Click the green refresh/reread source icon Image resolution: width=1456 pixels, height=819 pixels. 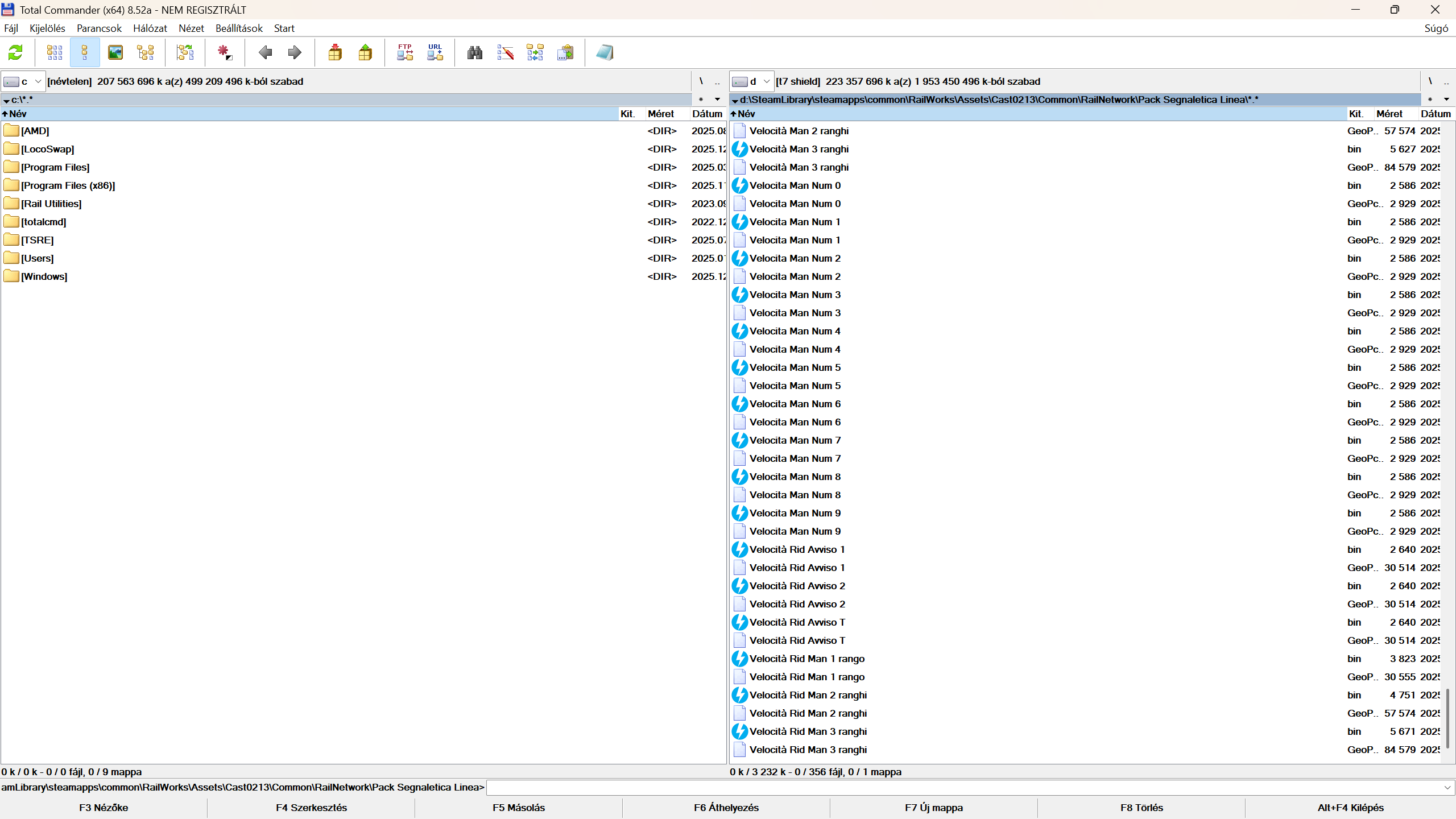(15, 53)
